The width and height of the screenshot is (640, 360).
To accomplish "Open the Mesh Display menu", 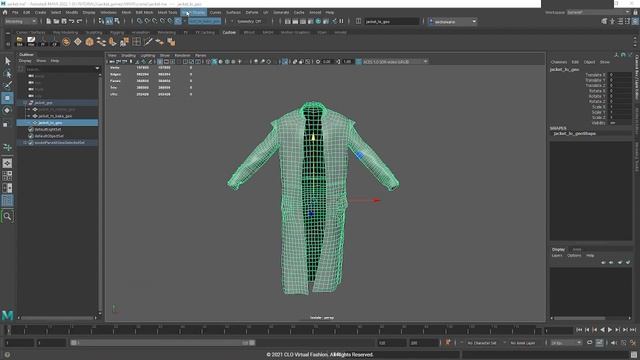I will [x=193, y=13].
